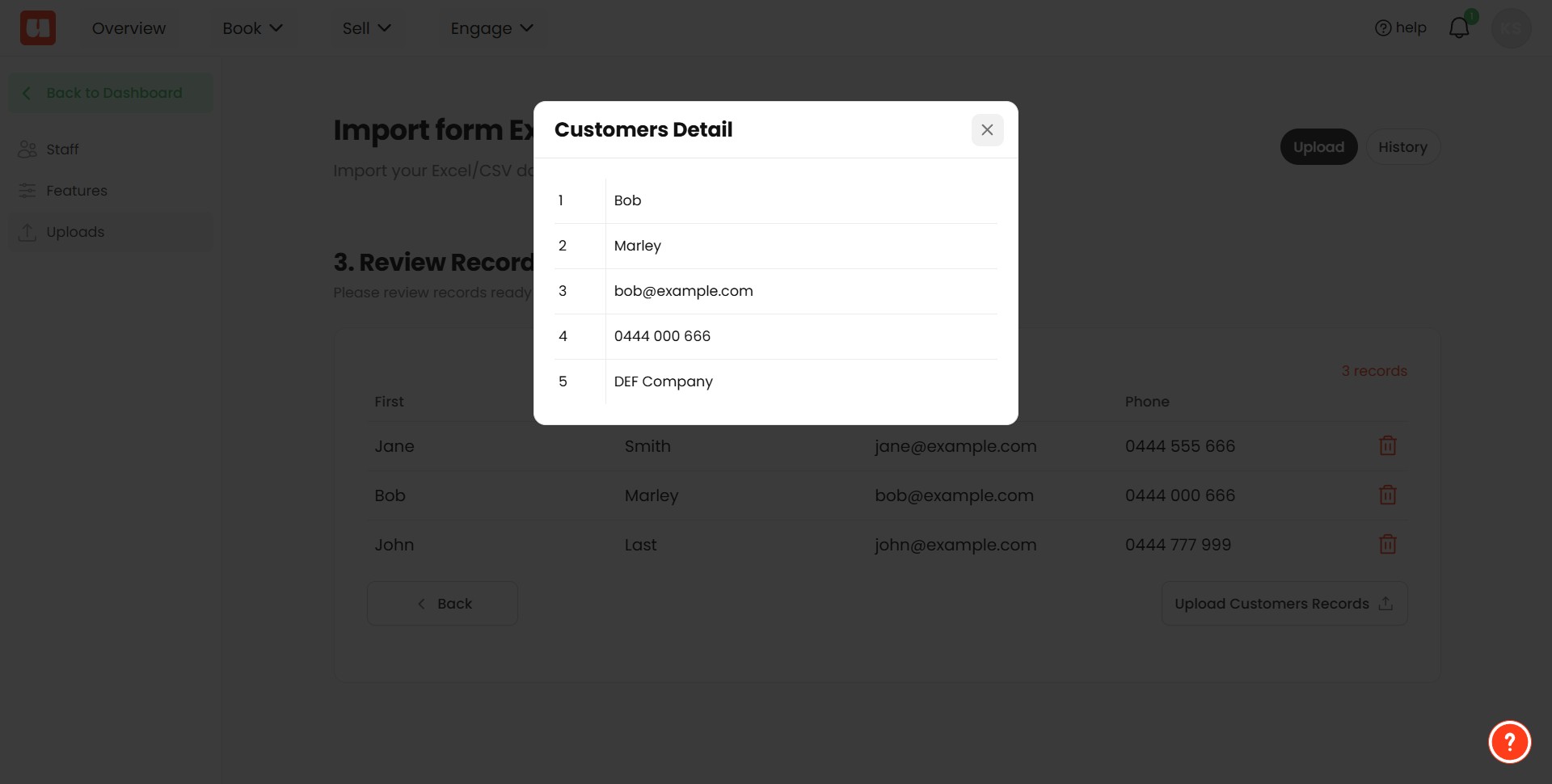Click Last in the records table
Image resolution: width=1552 pixels, height=784 pixels.
pos(640,545)
